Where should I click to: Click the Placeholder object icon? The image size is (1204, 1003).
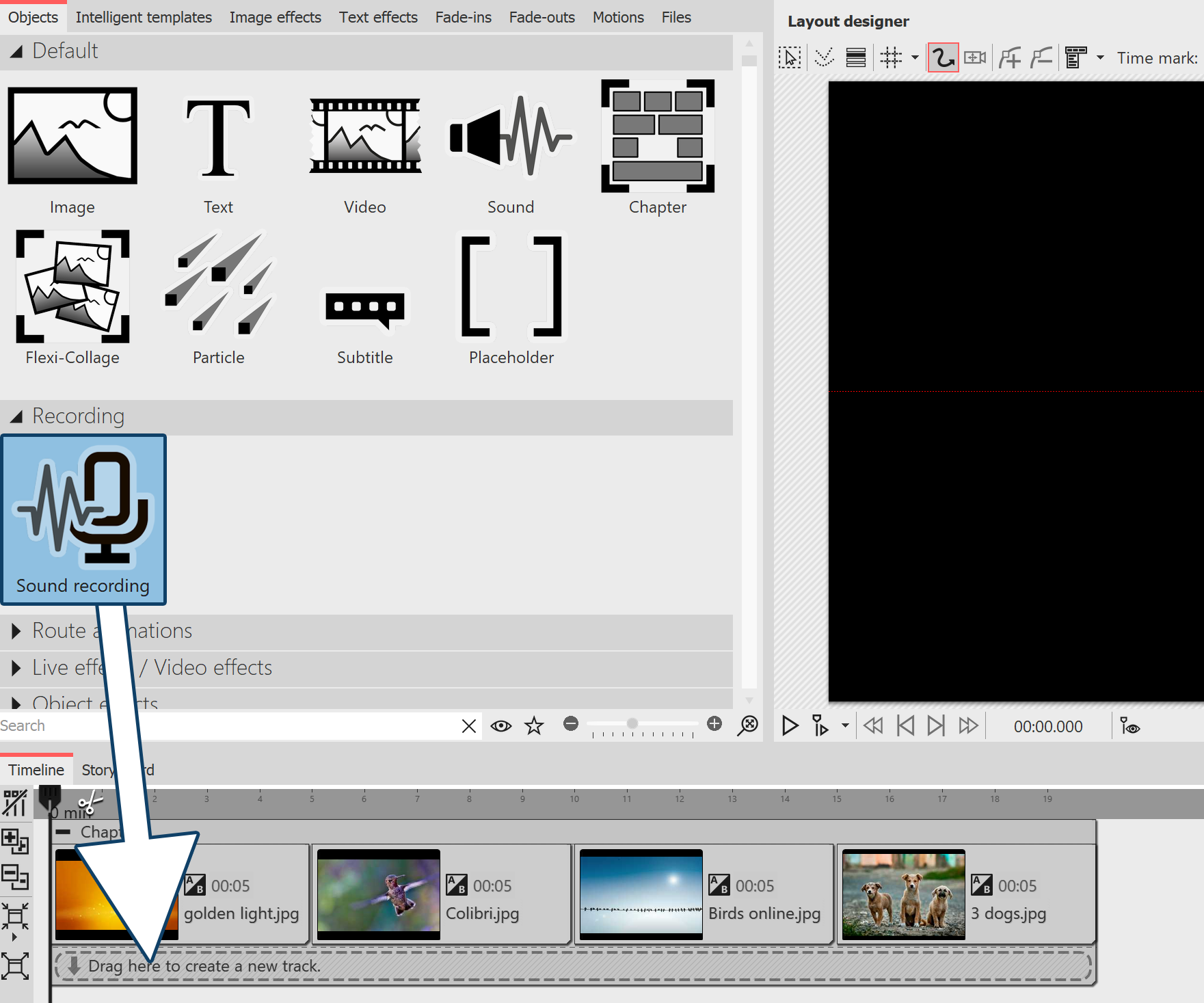511,286
